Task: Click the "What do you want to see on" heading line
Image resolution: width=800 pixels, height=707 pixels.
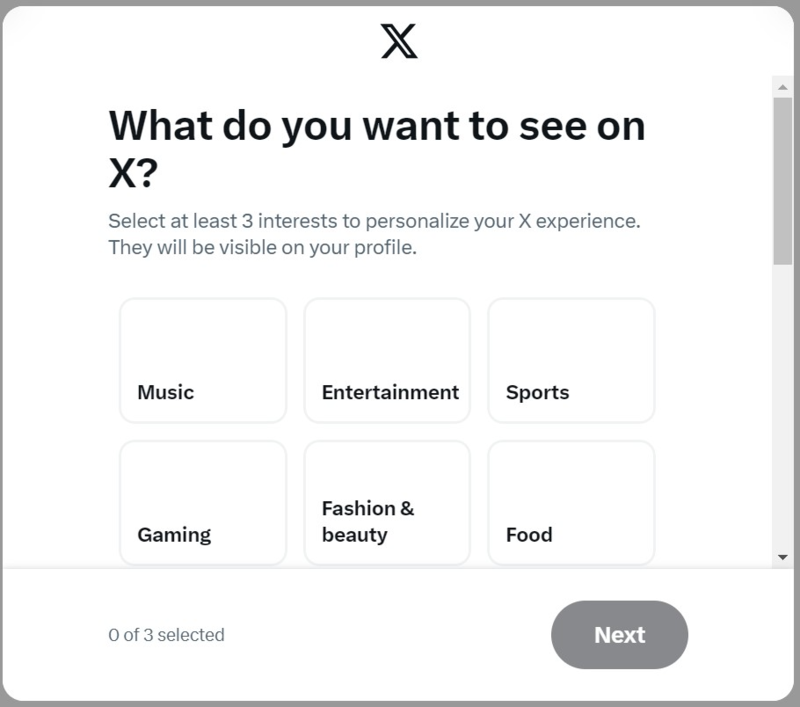Action: pyautogui.click(x=376, y=127)
